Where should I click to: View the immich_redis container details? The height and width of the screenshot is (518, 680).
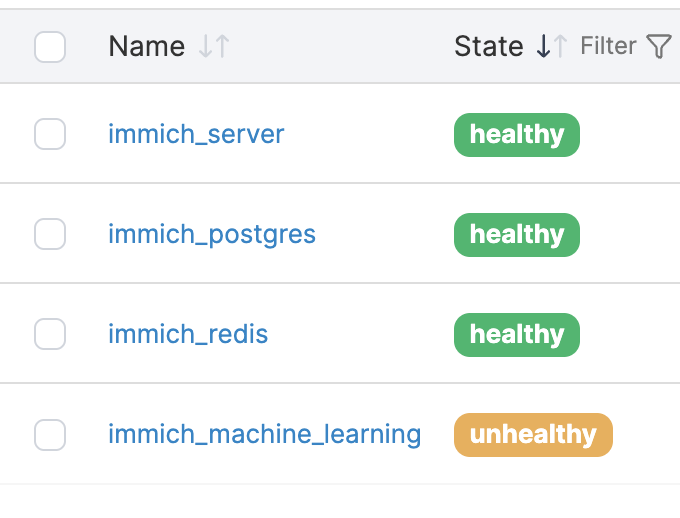coord(188,334)
